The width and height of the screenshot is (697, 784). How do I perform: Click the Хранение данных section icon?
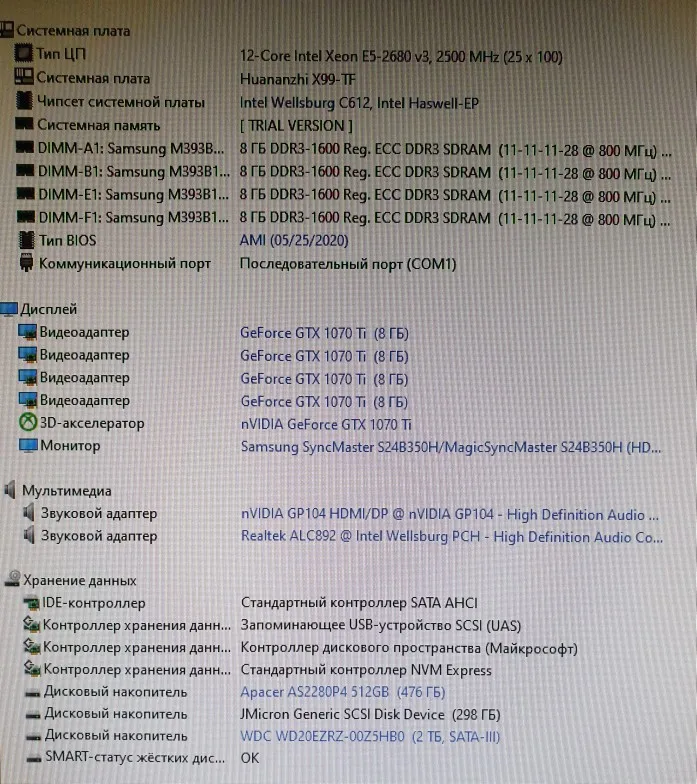[x=12, y=578]
